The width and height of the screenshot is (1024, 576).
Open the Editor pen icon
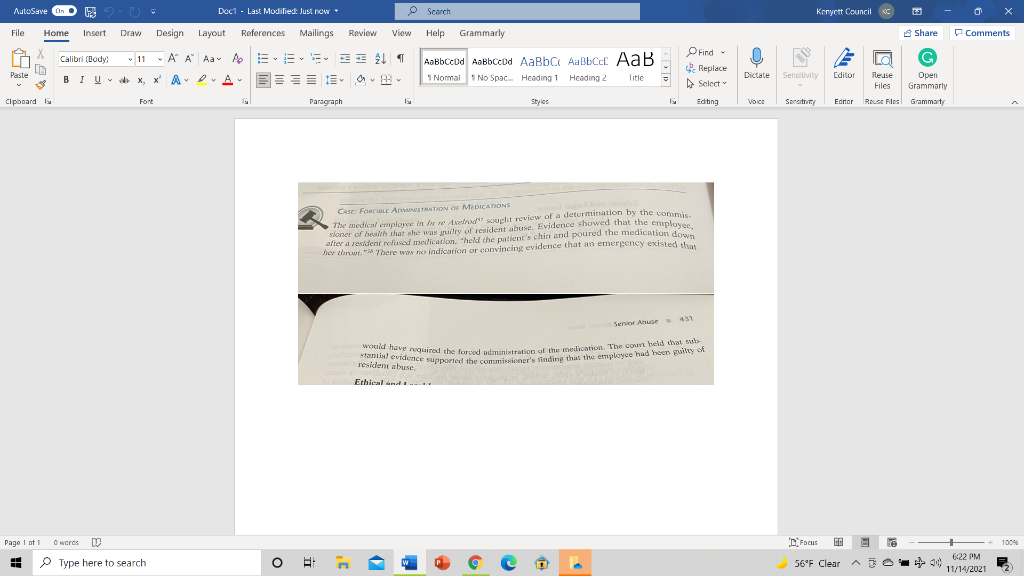[x=844, y=57]
